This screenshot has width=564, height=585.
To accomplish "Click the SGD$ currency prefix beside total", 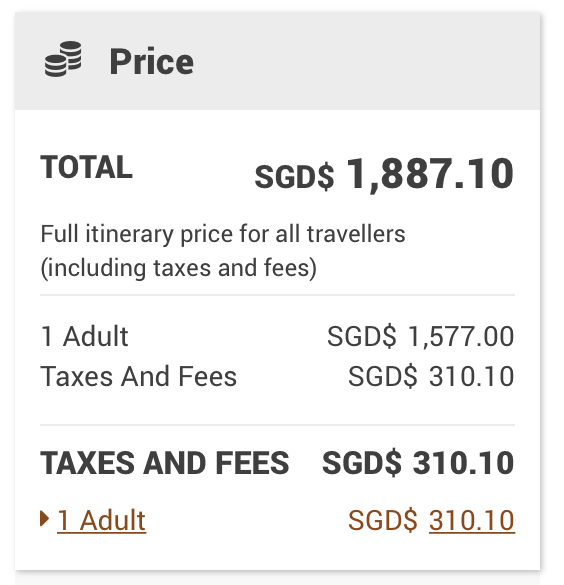I will (294, 176).
